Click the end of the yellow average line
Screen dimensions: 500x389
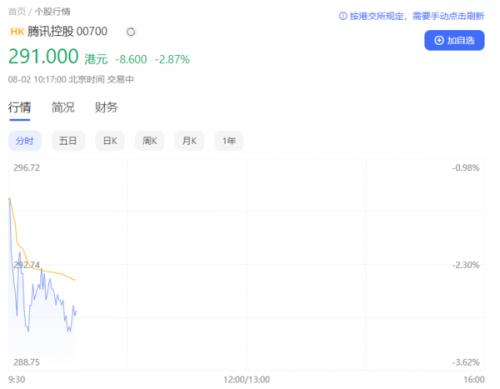76,280
